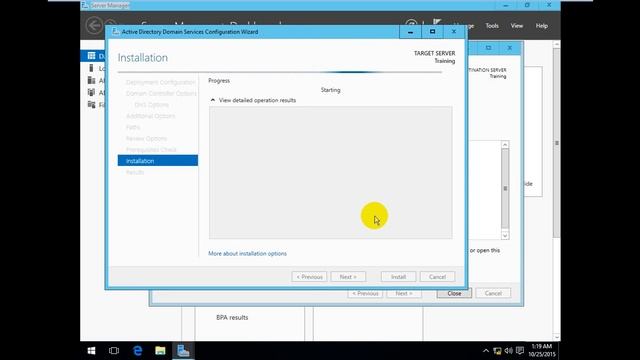Open the Action Center tray icon
Viewport: 640px width, 360px height.
point(520,351)
